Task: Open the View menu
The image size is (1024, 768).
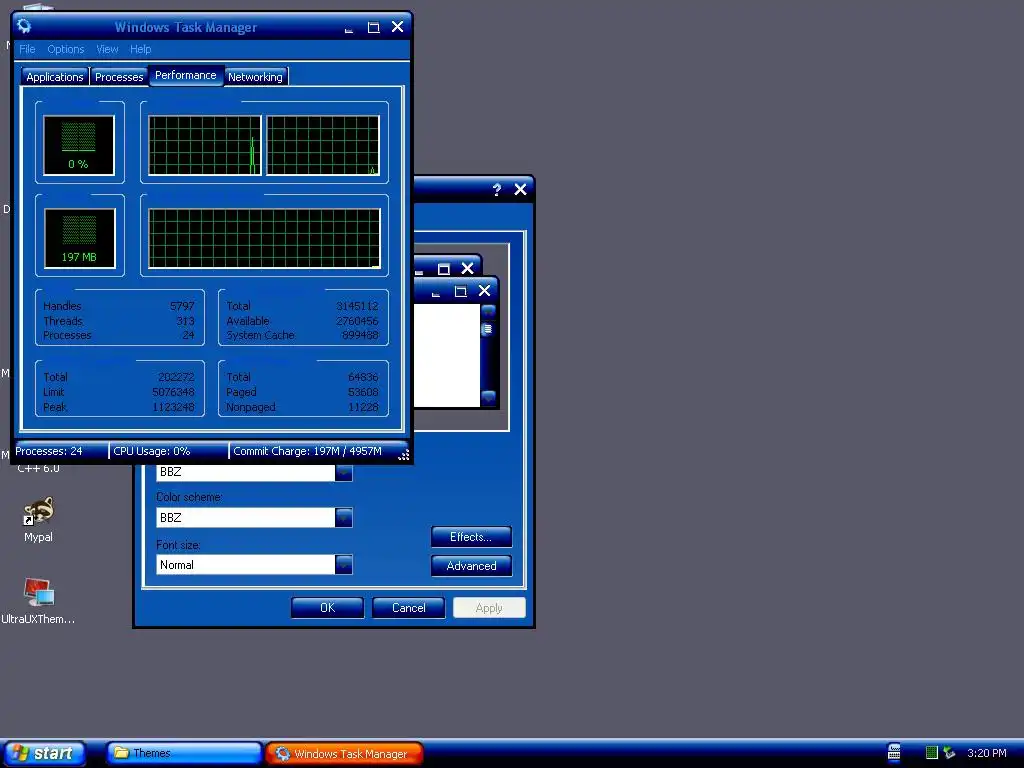Action: [107, 49]
